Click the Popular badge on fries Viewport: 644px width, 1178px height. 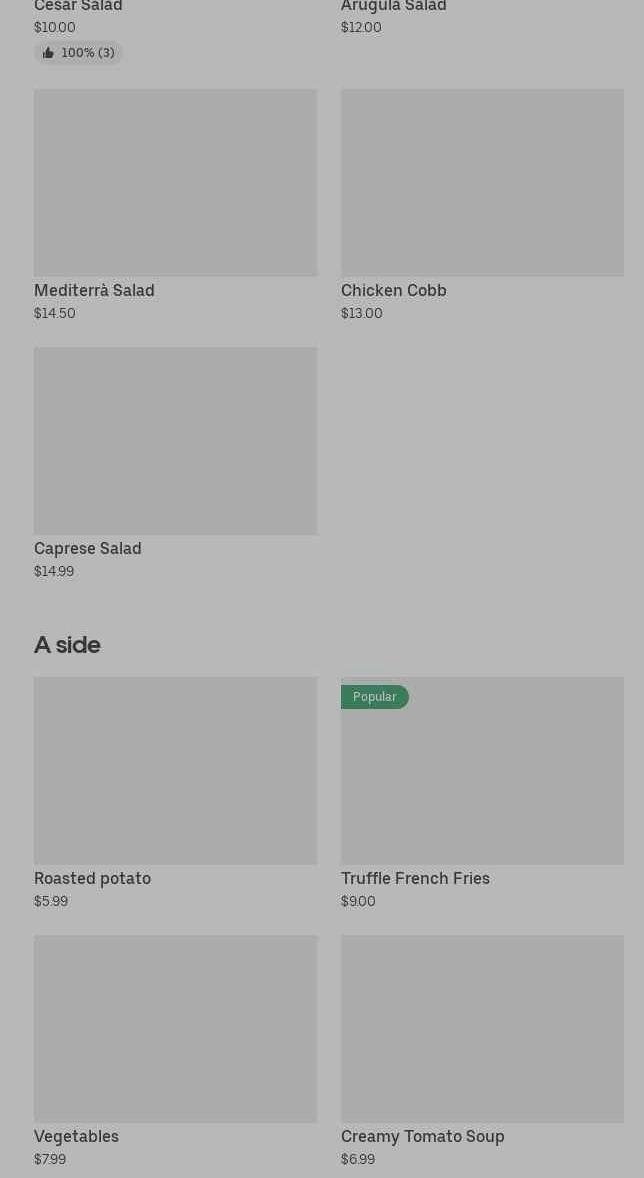point(374,697)
